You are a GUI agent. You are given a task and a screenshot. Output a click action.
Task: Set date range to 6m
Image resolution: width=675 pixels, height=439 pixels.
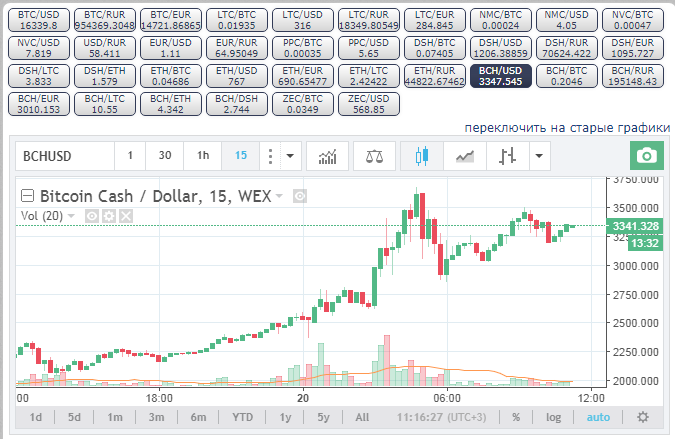click(x=198, y=417)
